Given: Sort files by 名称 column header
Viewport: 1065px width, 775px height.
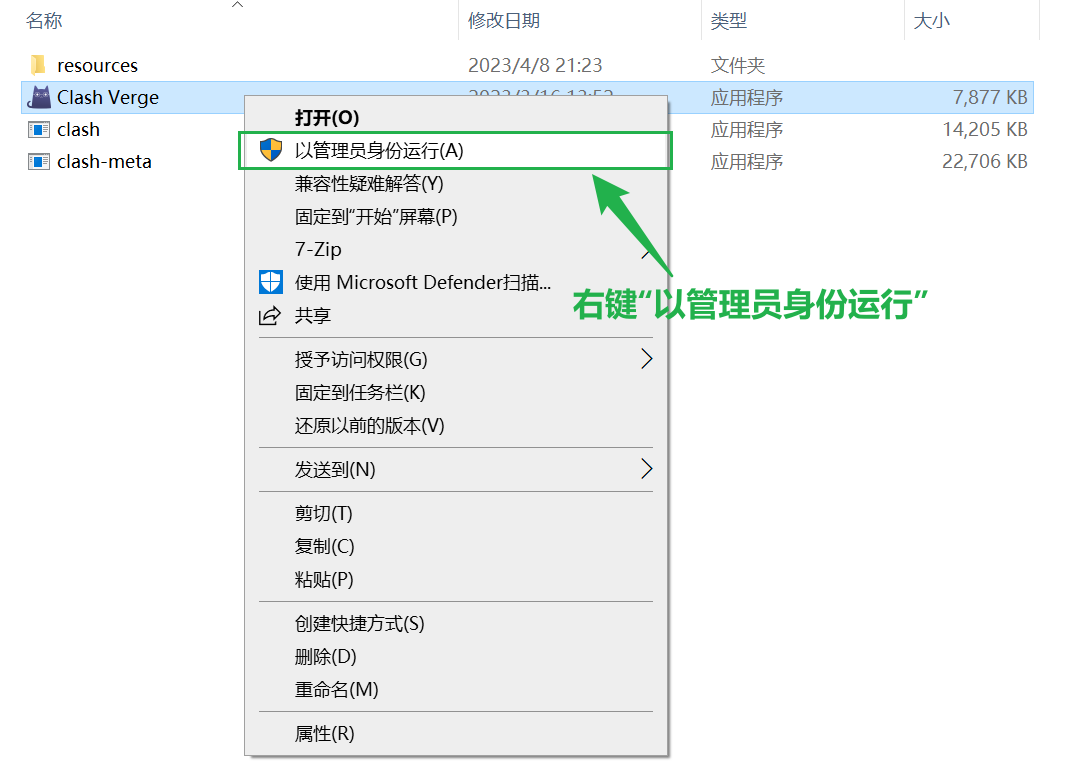Looking at the screenshot, I should 44,20.
